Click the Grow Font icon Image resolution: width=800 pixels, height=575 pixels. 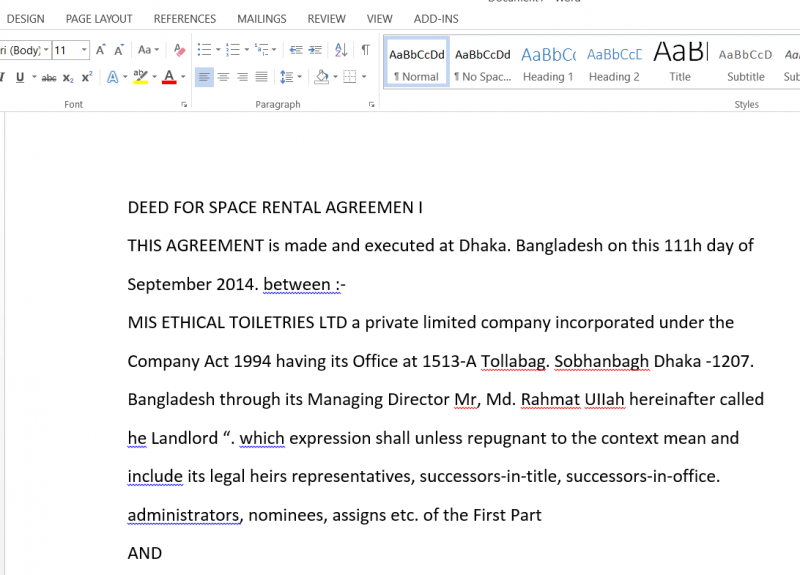coord(101,50)
